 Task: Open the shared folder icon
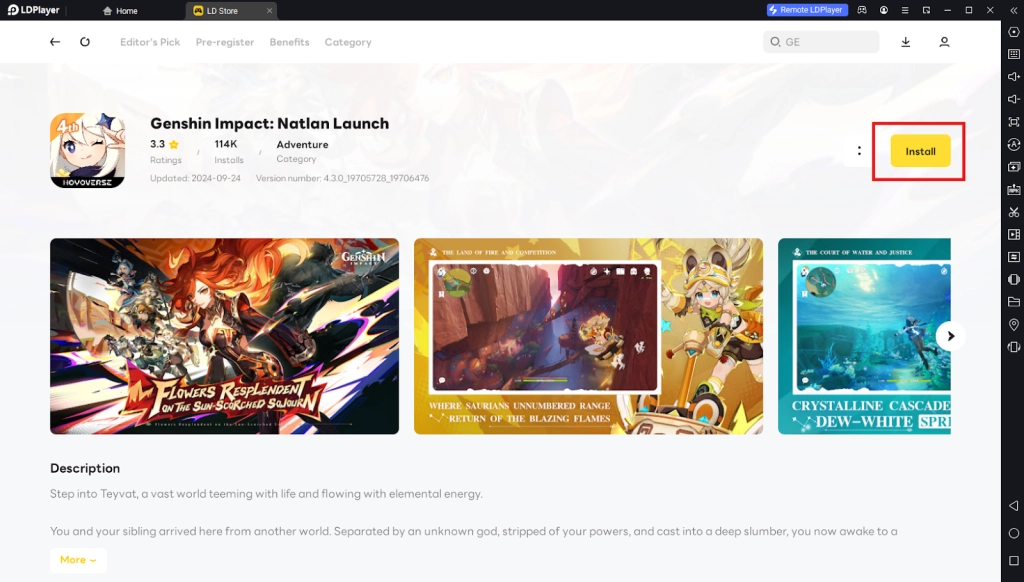1014,302
